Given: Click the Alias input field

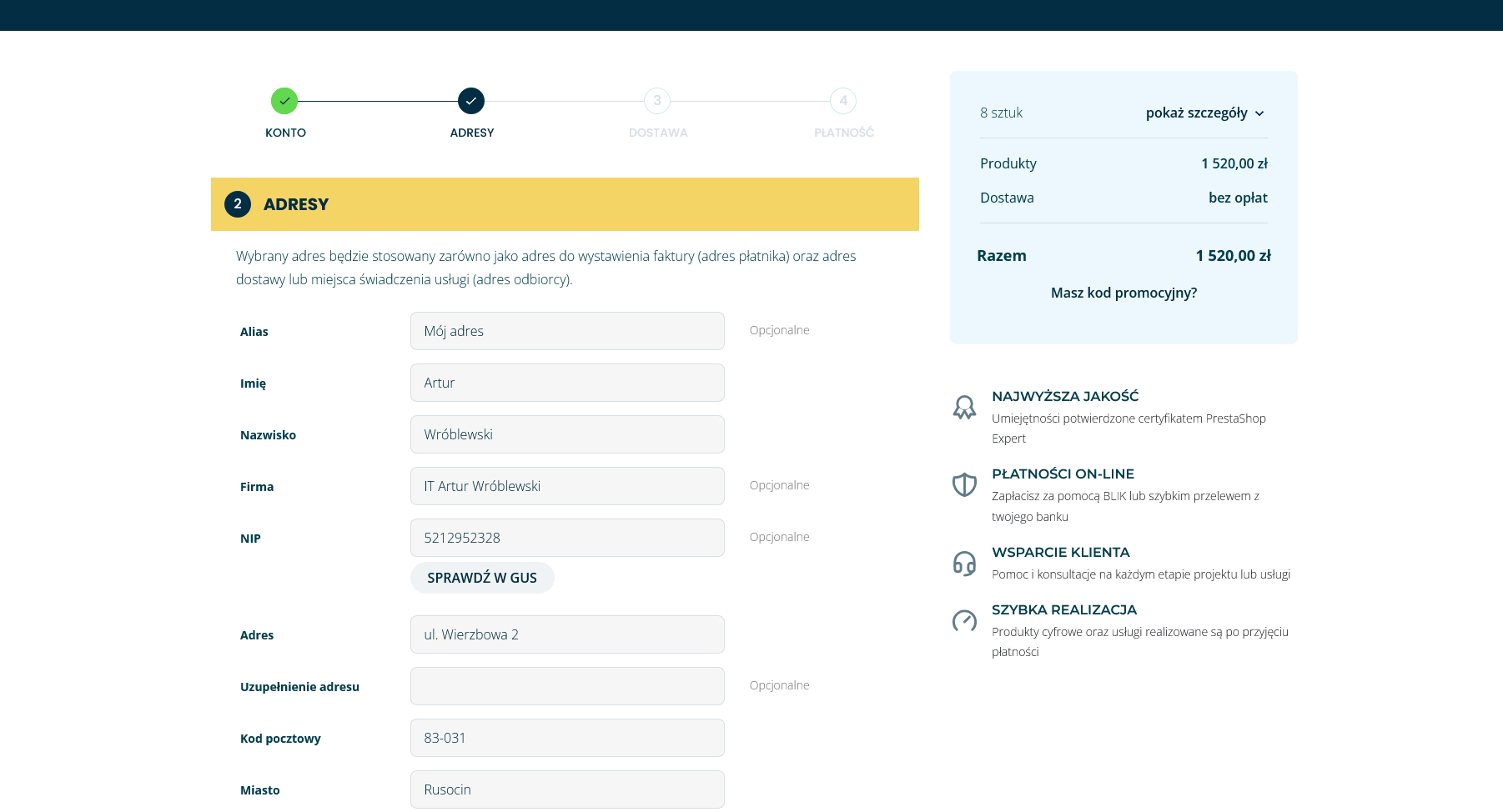Looking at the screenshot, I should [x=567, y=331].
